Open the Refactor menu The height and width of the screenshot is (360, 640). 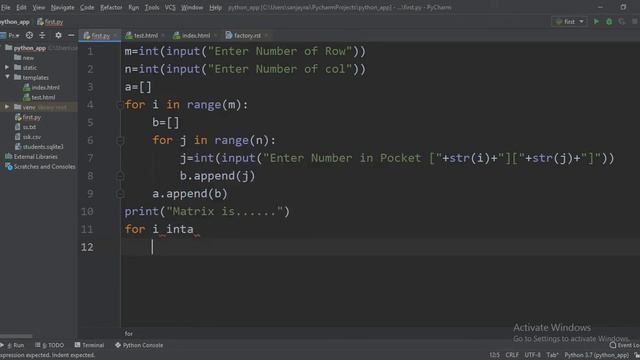[x=111, y=7]
